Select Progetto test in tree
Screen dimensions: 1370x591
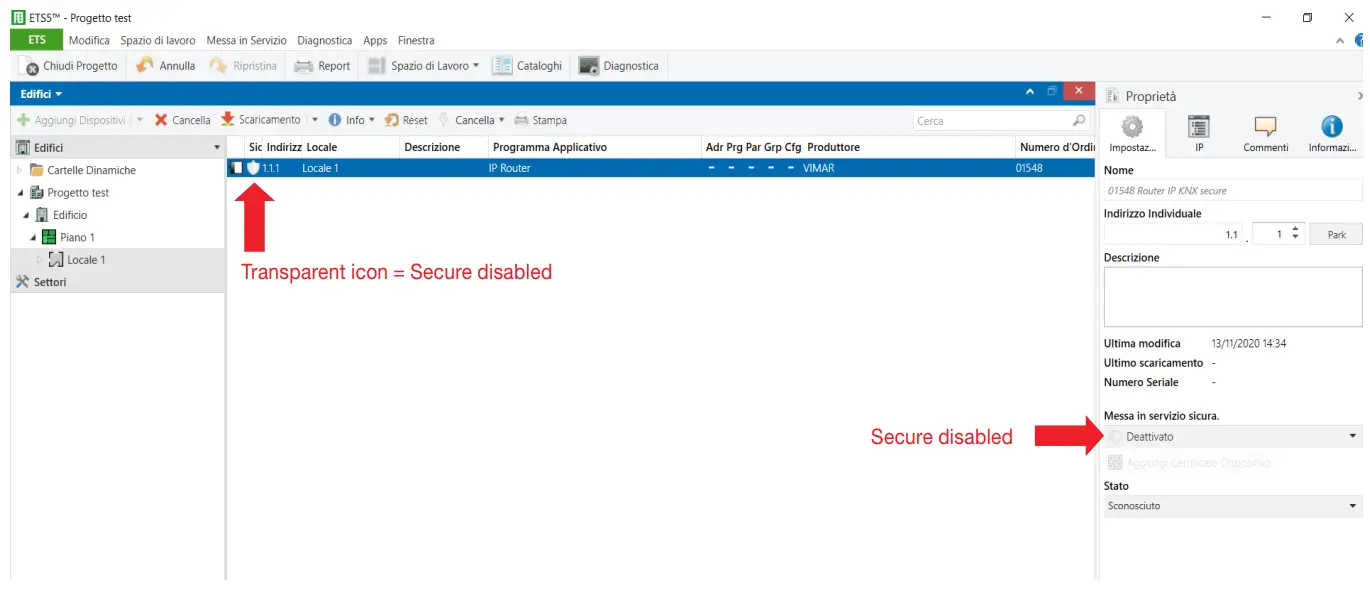(x=78, y=192)
